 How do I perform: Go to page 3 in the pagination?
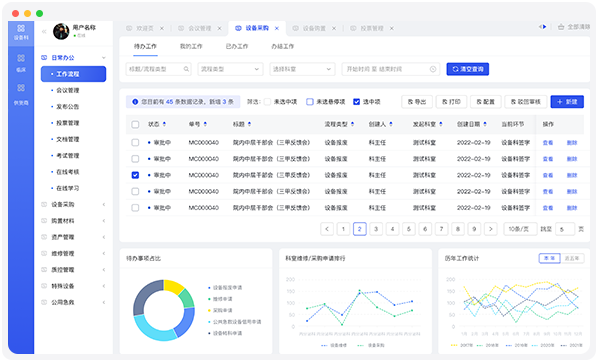376,229
